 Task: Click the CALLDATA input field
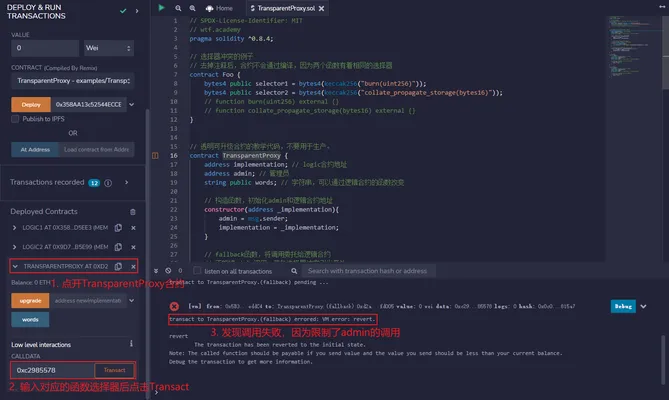coord(52,370)
